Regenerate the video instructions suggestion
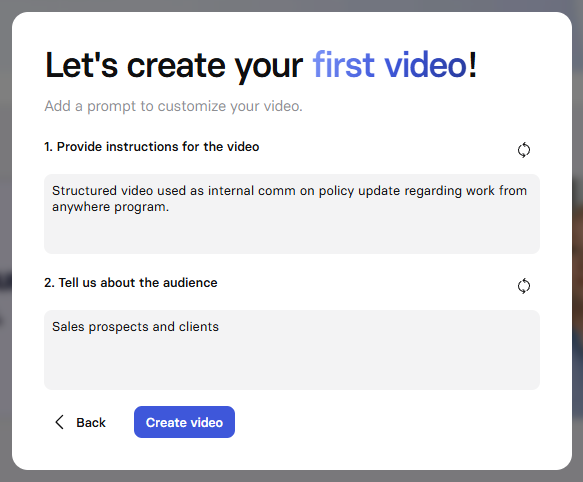The width and height of the screenshot is (583, 482). point(524,150)
